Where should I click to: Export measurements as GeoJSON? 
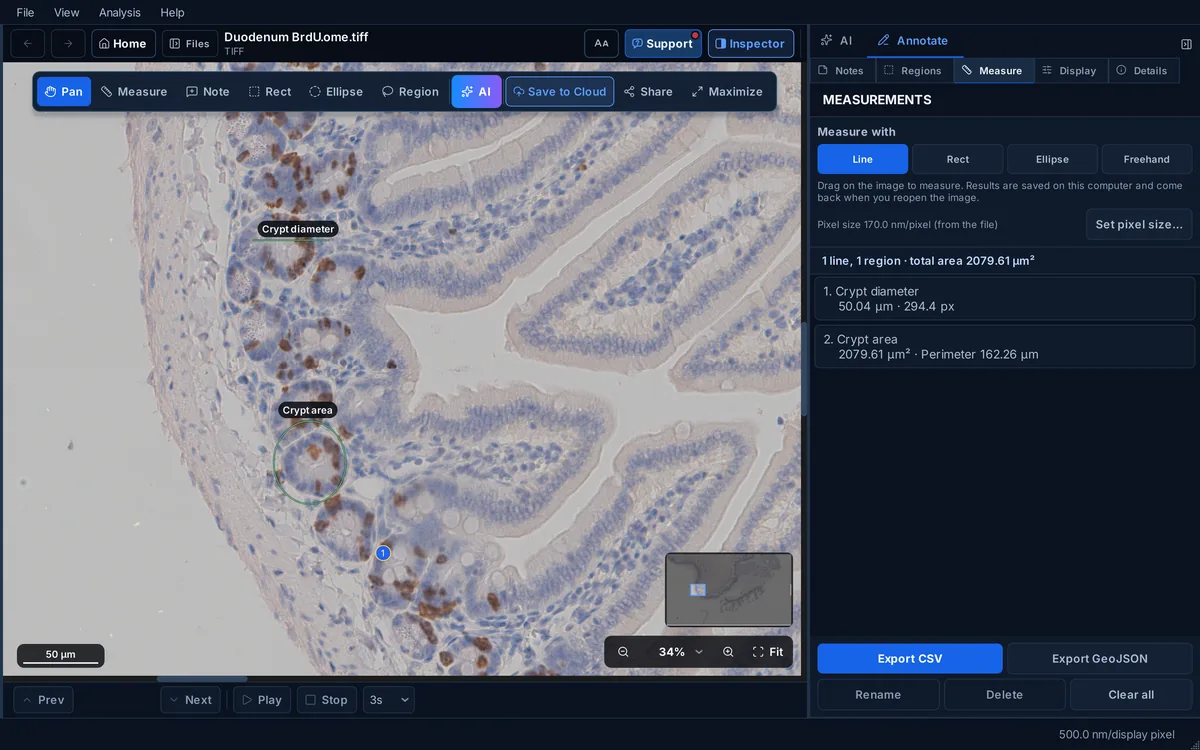(x=1100, y=659)
